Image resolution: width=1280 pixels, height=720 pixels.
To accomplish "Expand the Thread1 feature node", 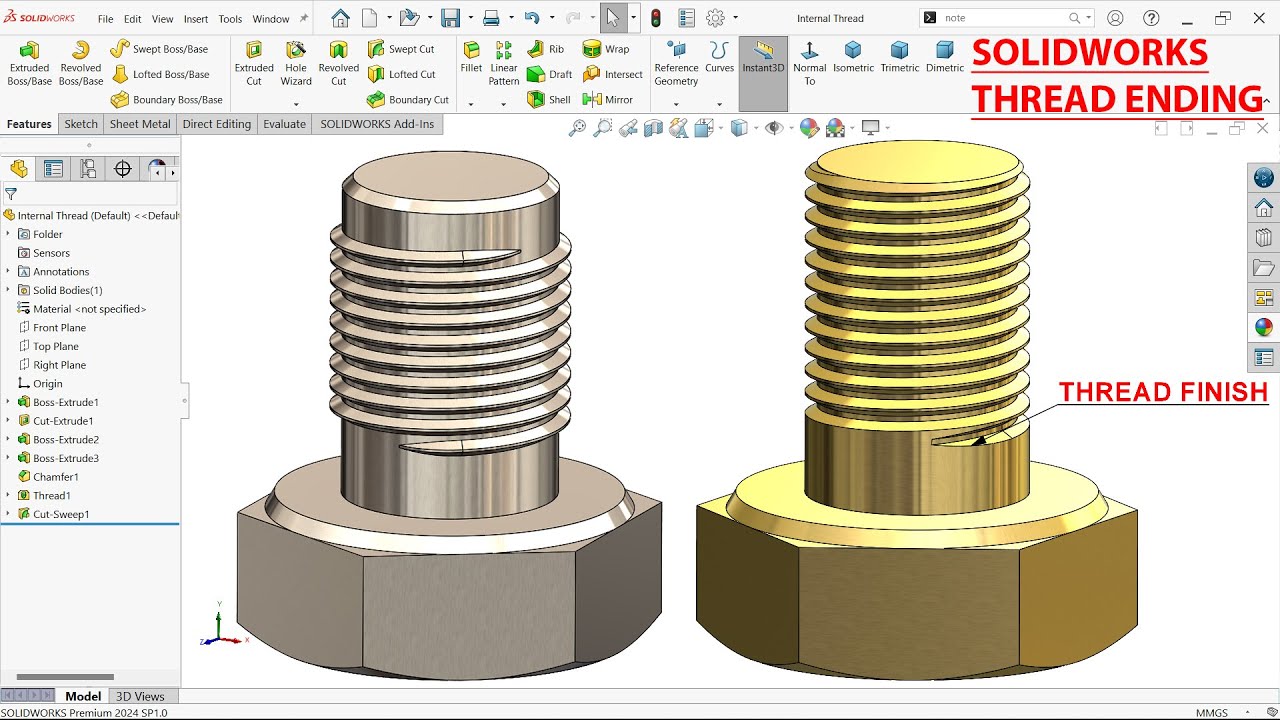I will point(8,495).
